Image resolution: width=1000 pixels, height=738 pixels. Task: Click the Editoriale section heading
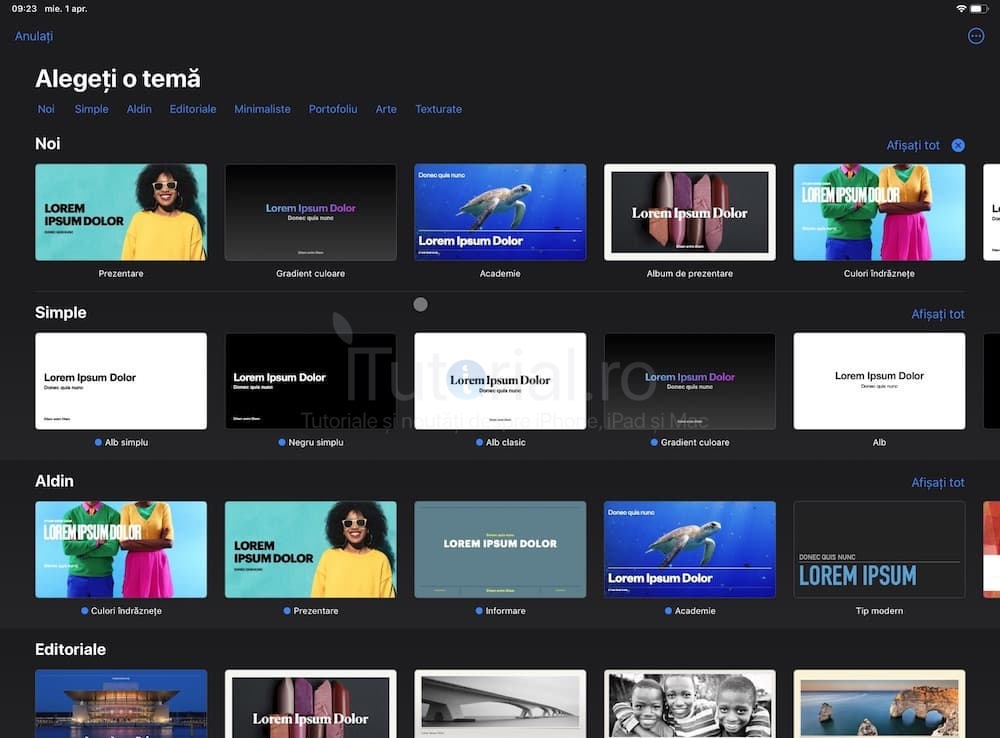pyautogui.click(x=70, y=649)
